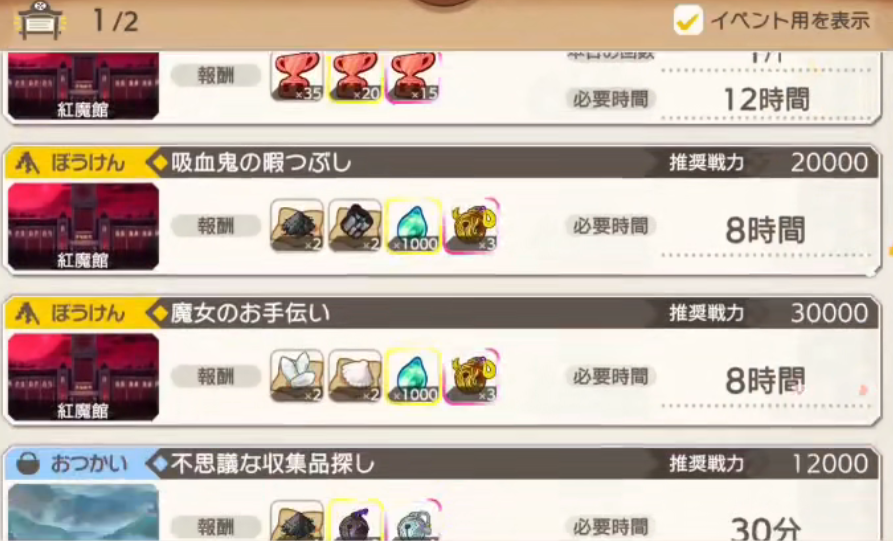
Task: Select the x20 red trophy reward icon
Action: (x=355, y=77)
